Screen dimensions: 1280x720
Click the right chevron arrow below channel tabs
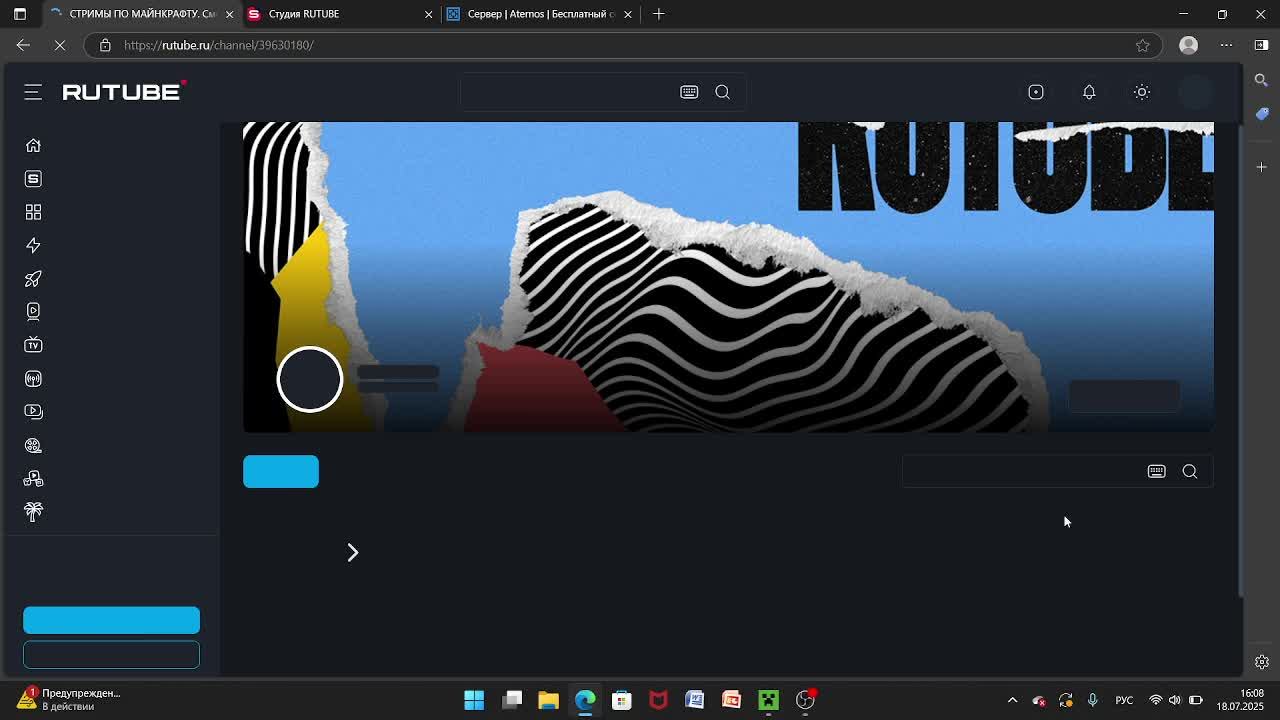tap(352, 553)
